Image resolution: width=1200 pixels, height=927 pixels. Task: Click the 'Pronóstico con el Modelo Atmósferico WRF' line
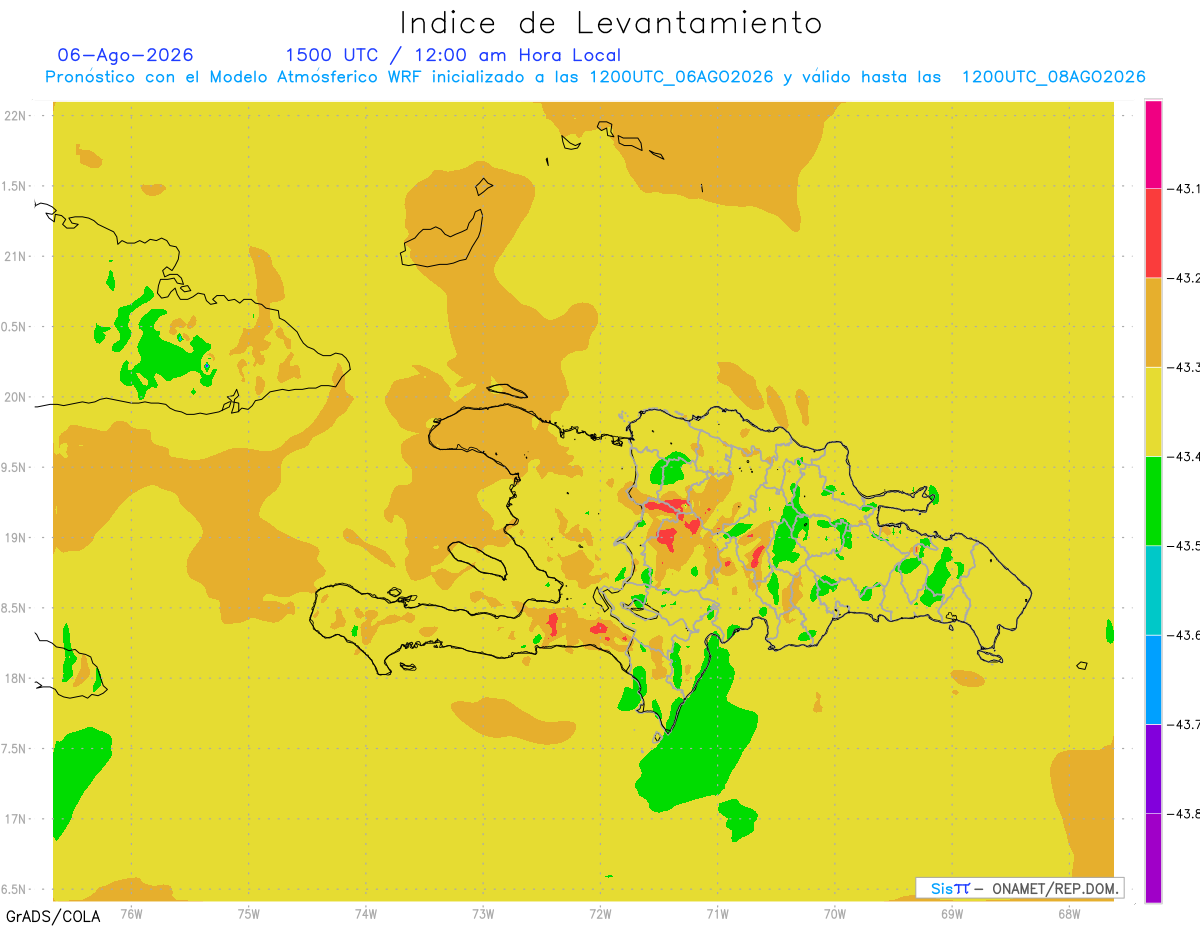tap(595, 77)
